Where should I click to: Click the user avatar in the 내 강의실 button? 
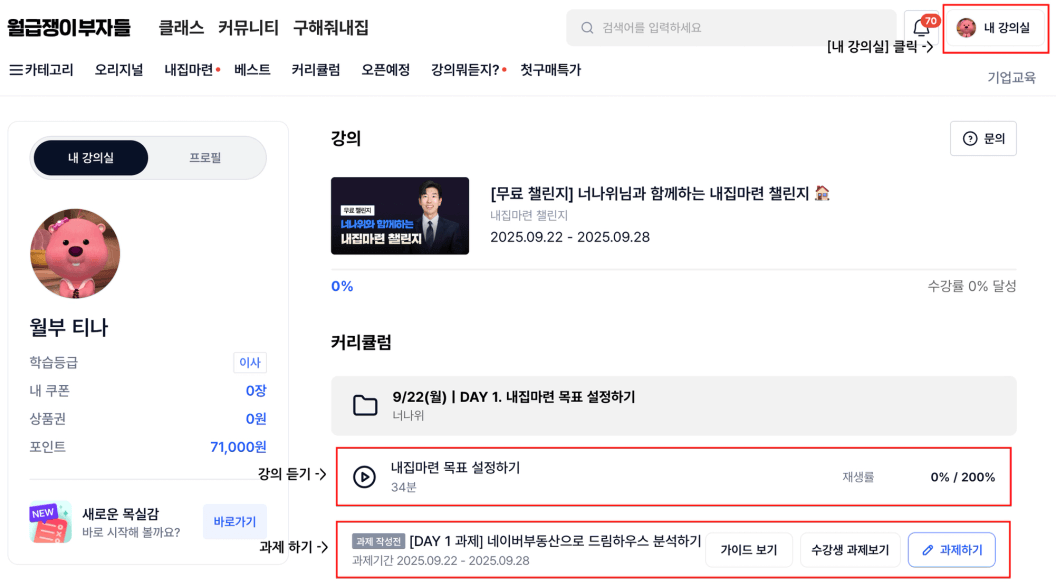click(966, 28)
